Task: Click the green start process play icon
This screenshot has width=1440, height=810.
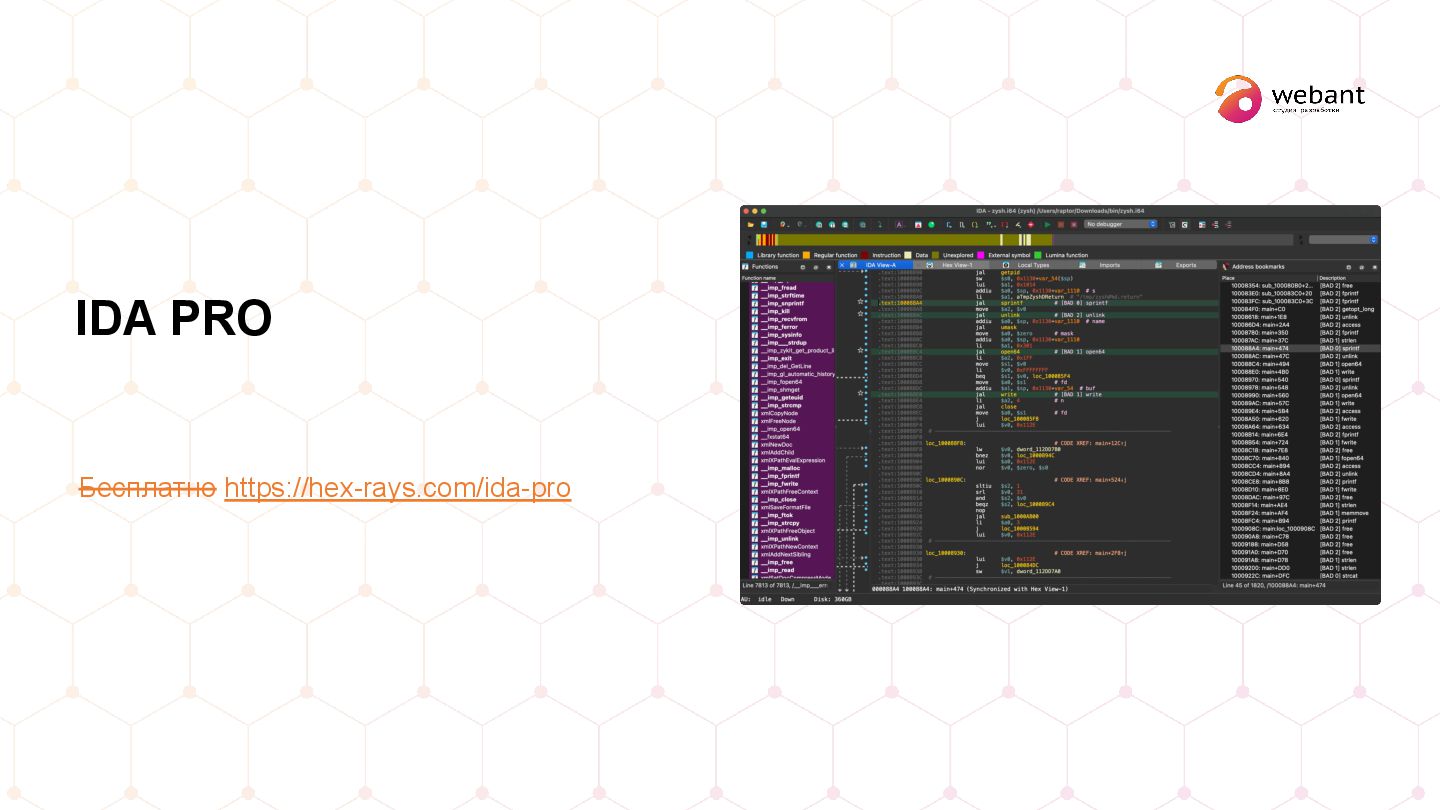Action: (1047, 225)
